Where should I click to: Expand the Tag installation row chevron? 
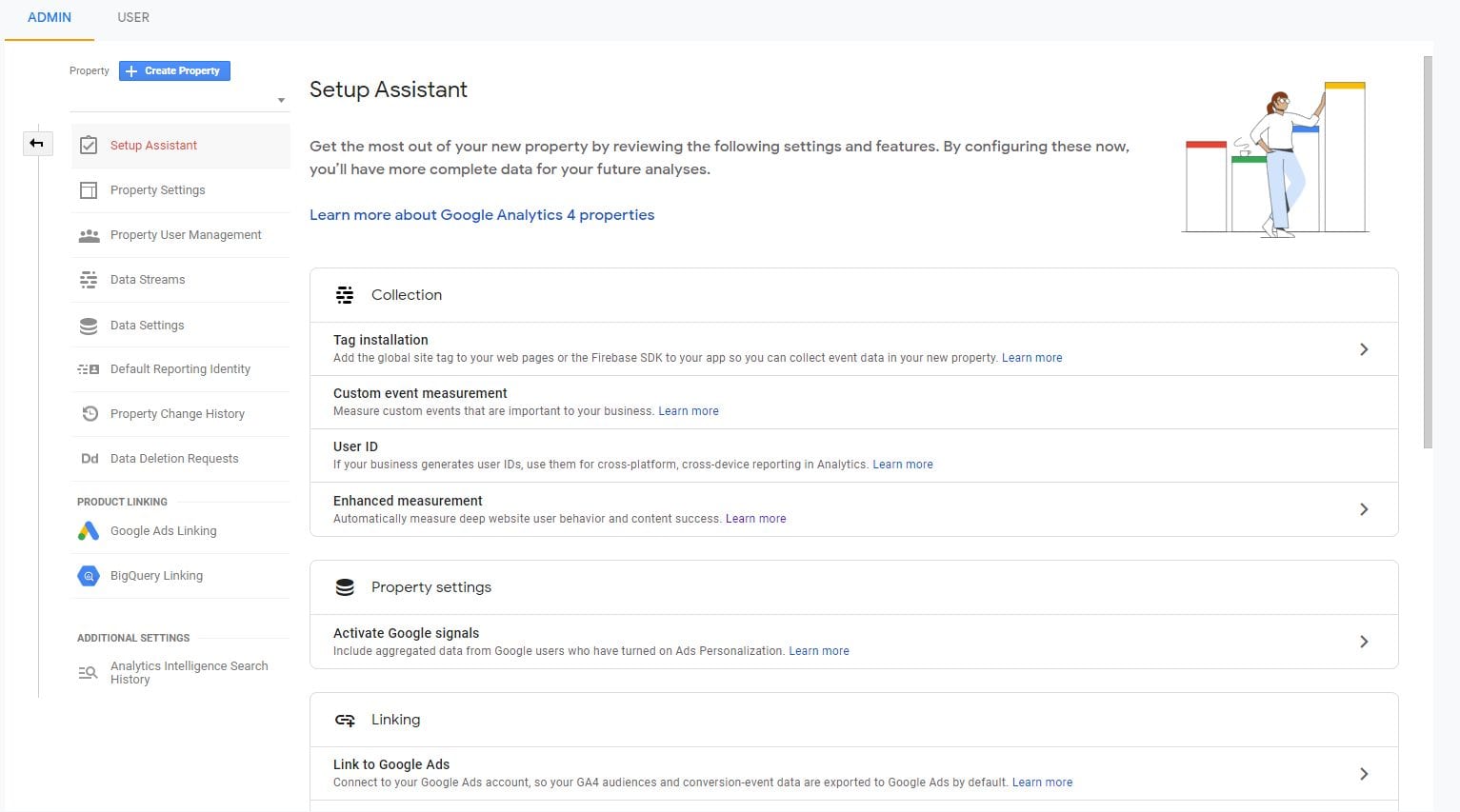coord(1364,348)
